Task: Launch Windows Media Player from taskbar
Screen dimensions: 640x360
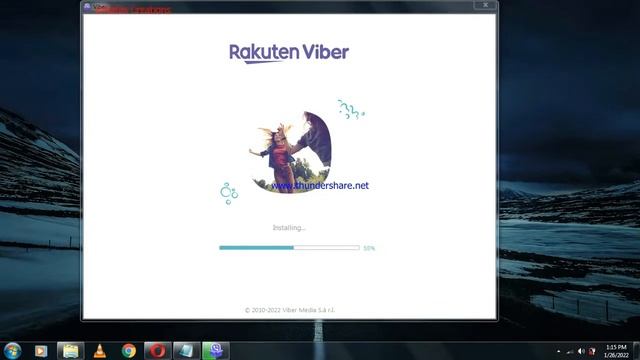Action: [x=41, y=351]
